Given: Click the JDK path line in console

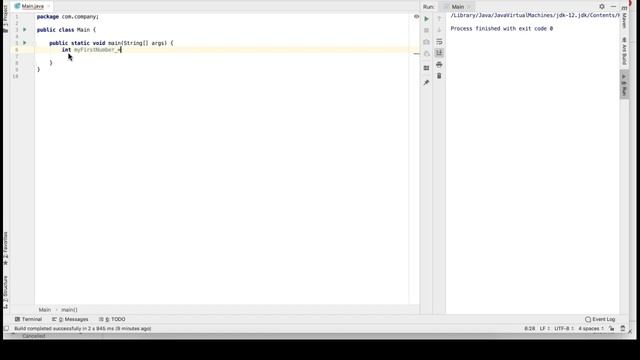Looking at the screenshot, I should tap(535, 16).
